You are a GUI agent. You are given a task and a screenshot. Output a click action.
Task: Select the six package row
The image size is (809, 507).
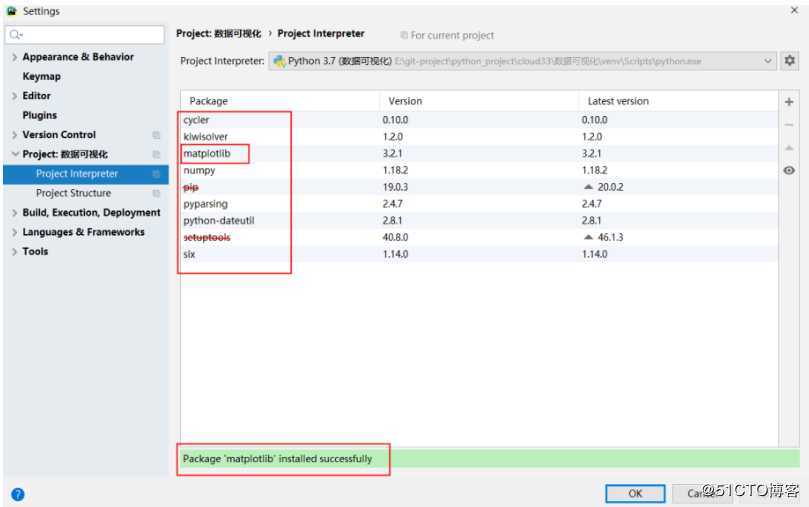click(x=479, y=254)
